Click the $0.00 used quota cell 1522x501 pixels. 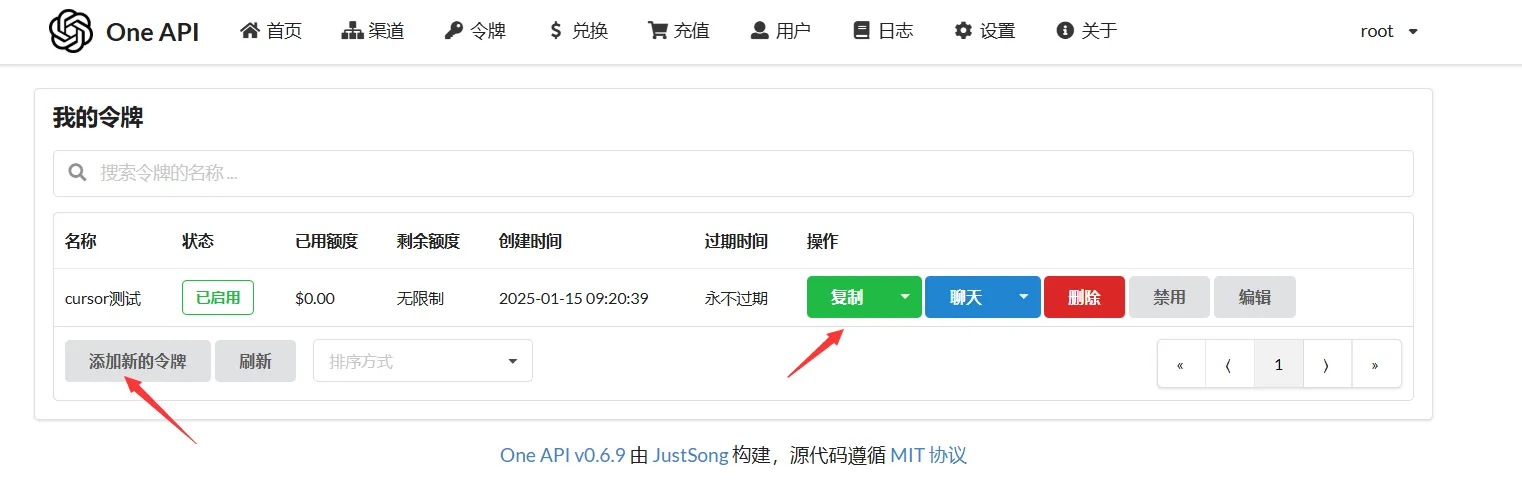point(315,298)
